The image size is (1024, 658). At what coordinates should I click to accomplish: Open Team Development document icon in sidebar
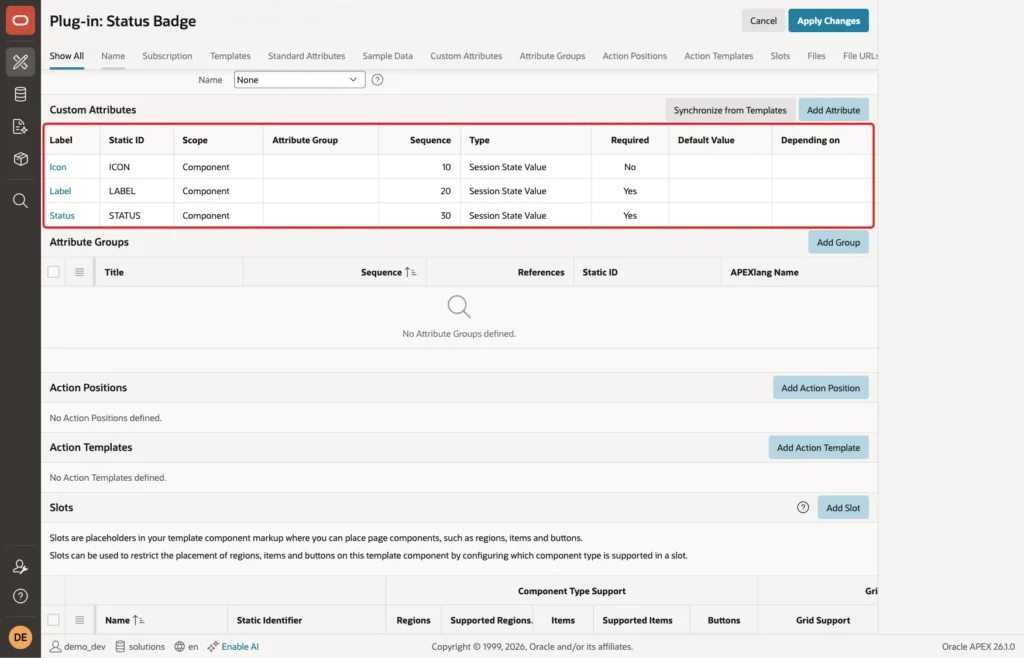pos(20,127)
